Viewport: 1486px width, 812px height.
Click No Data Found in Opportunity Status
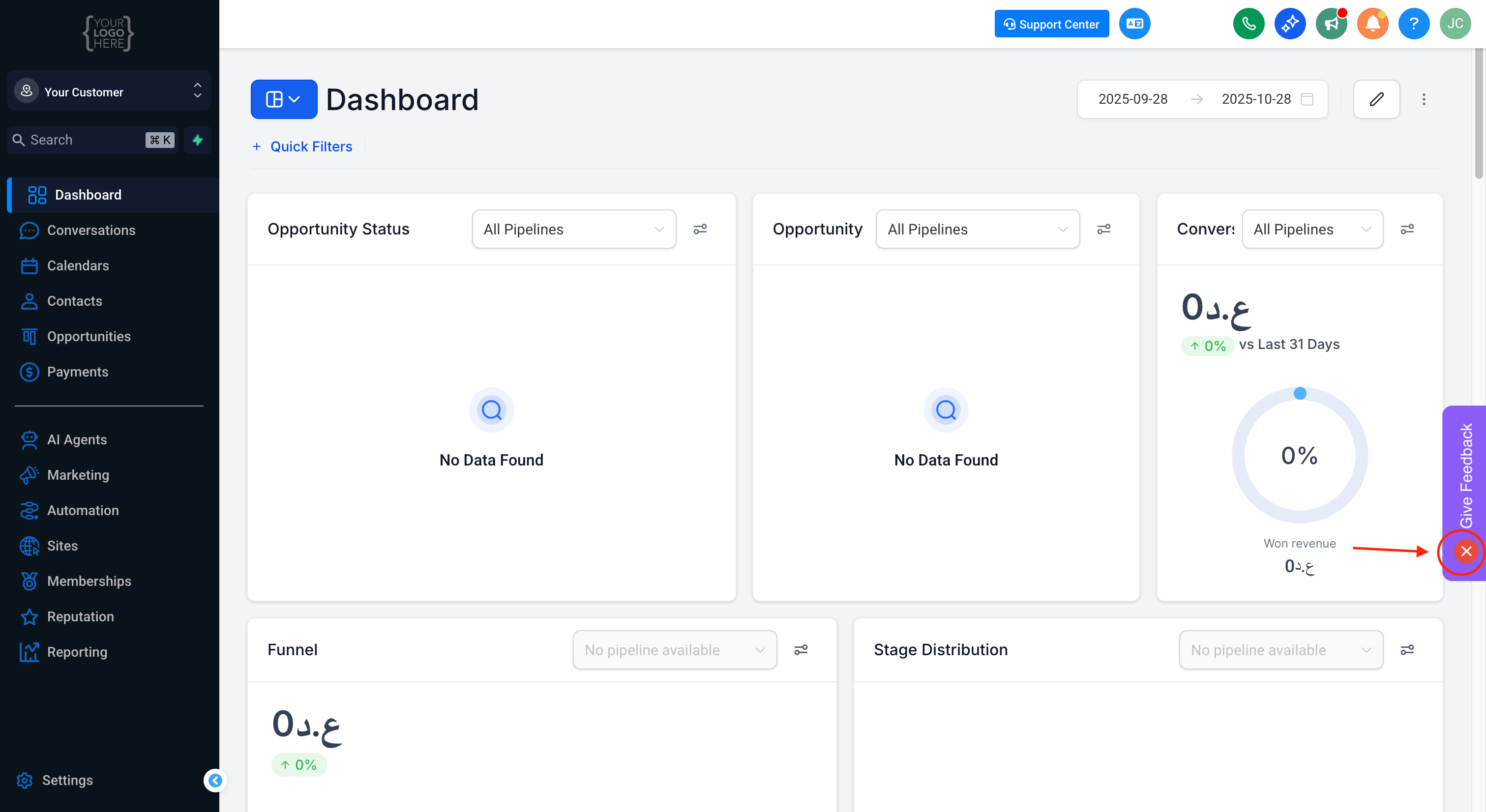click(492, 460)
